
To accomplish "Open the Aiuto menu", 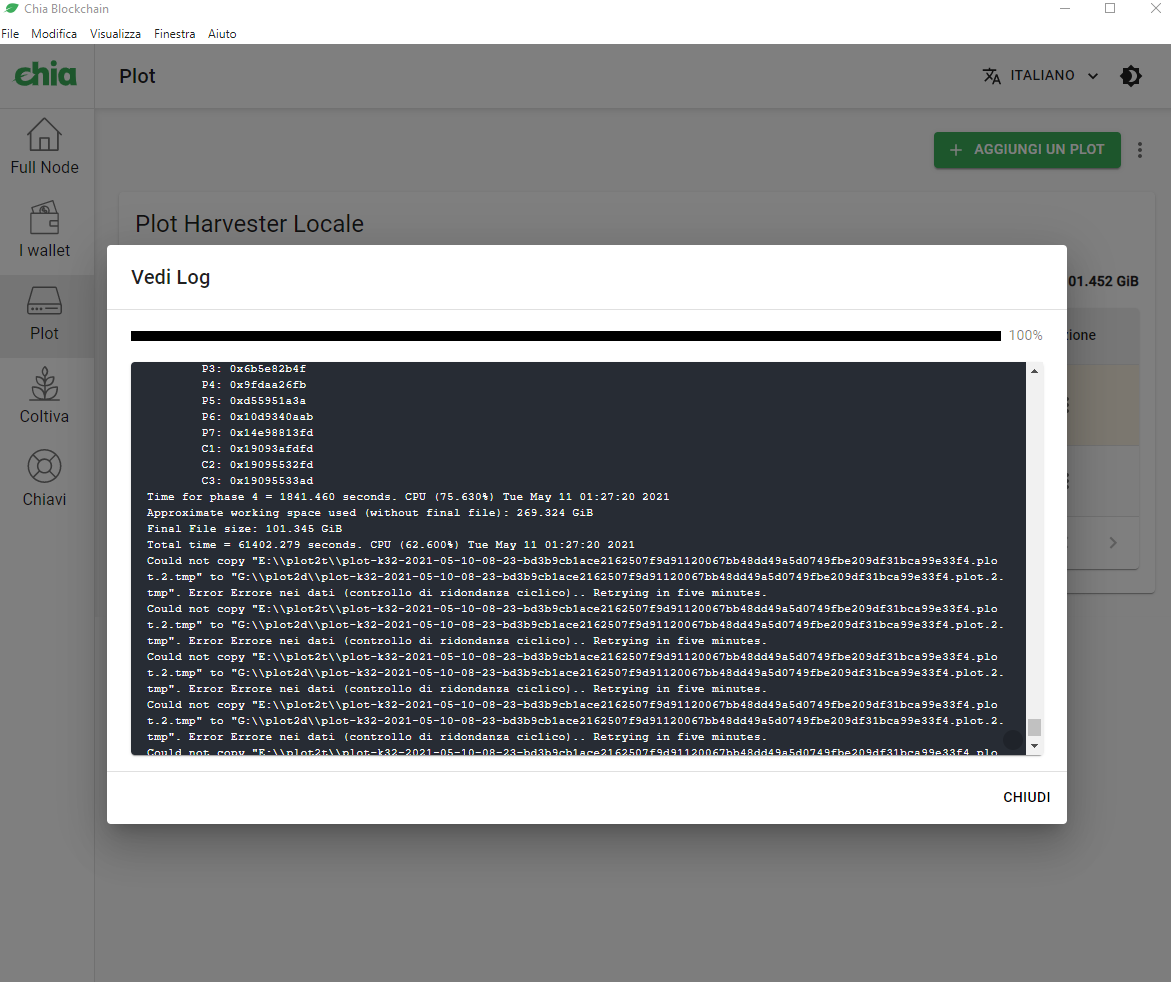I will click(222, 34).
